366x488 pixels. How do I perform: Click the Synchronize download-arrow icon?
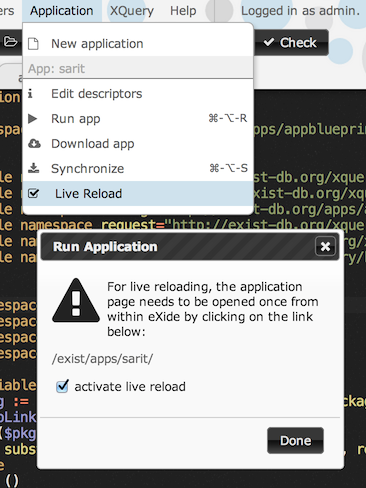(33, 168)
